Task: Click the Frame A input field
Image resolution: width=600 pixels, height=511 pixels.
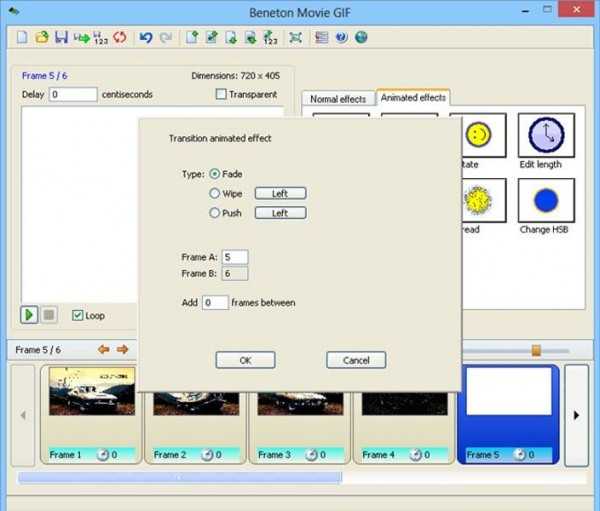Action: (x=235, y=257)
